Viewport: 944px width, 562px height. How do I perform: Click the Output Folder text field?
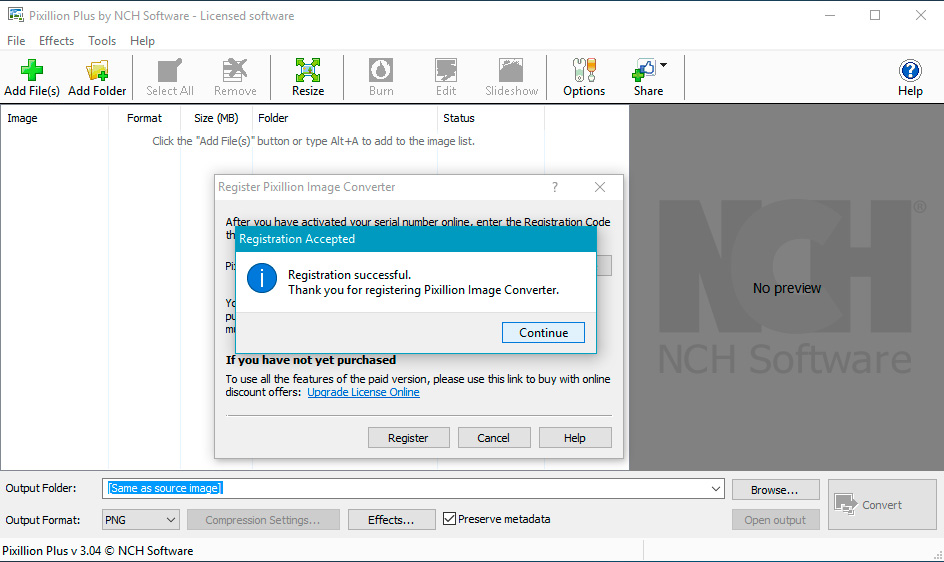405,489
